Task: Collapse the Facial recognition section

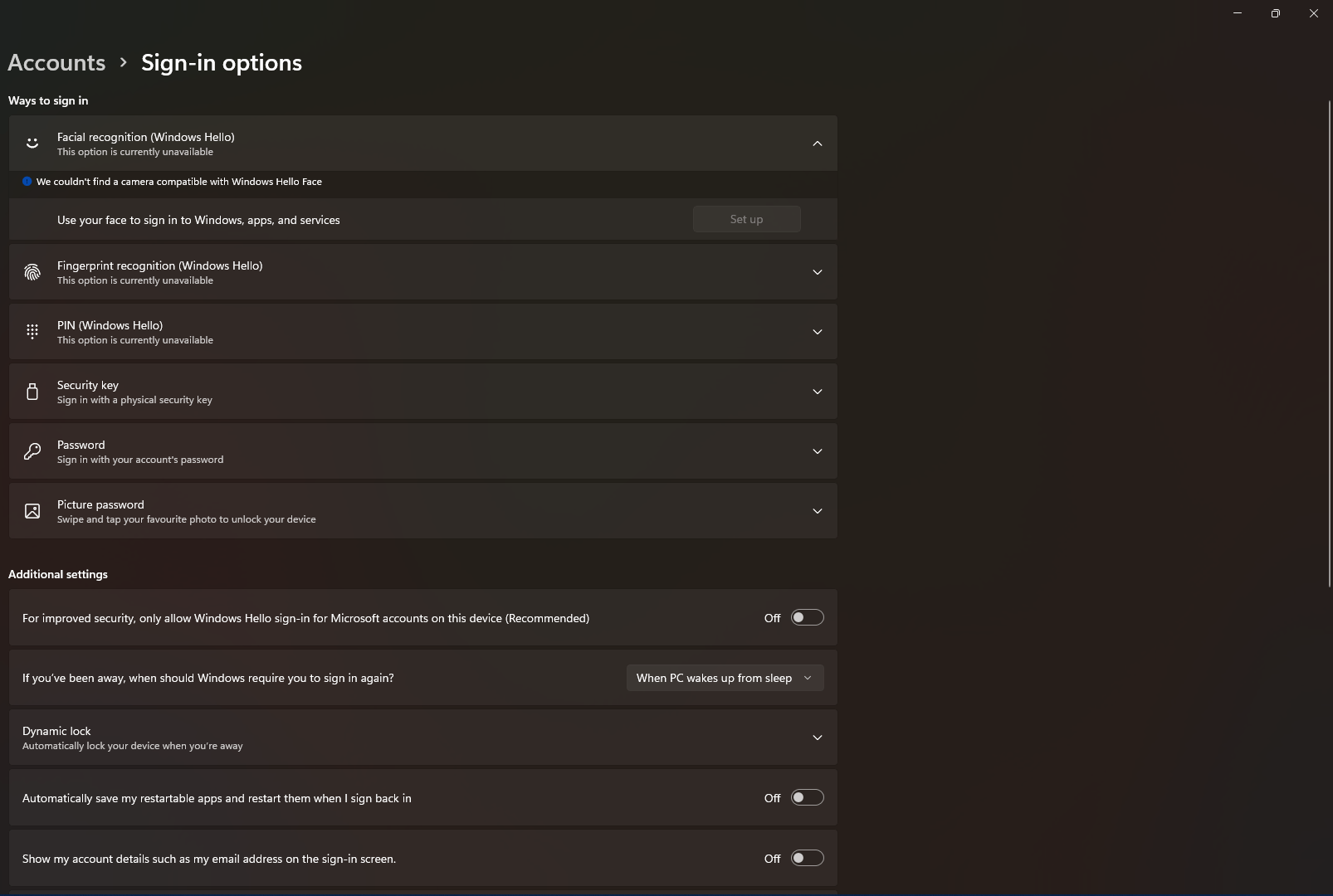Action: (818, 143)
